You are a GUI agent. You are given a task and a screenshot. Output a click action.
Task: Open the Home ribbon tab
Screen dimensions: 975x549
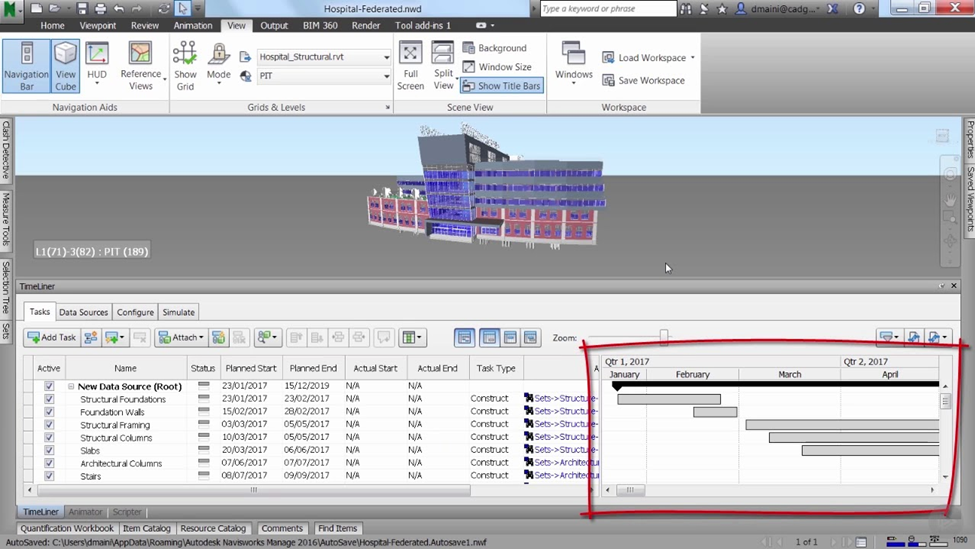point(52,25)
